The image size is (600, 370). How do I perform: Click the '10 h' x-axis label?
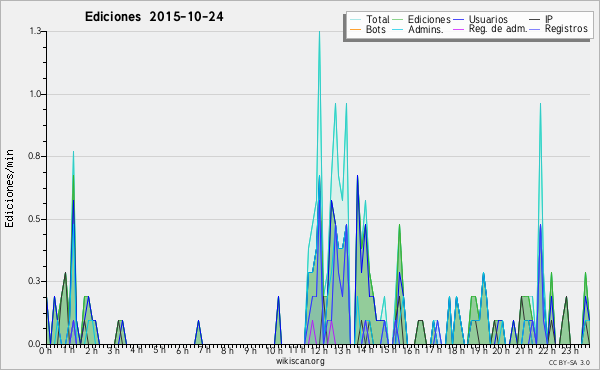tap(274, 350)
